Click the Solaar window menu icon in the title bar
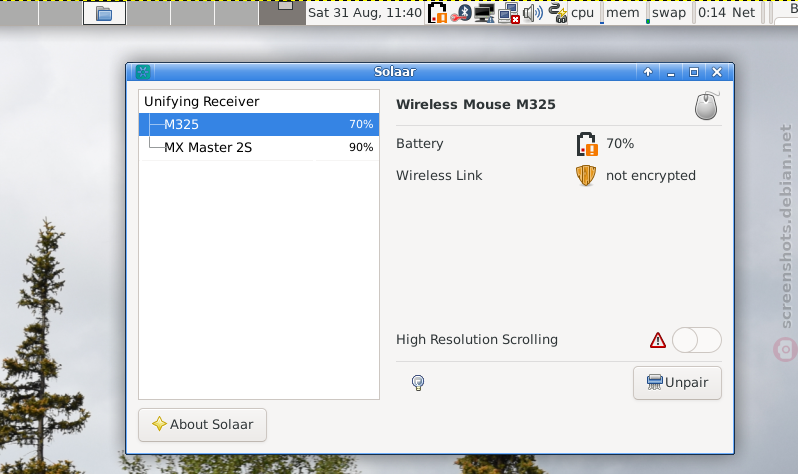Viewport: 798px width, 474px height. pos(143,72)
